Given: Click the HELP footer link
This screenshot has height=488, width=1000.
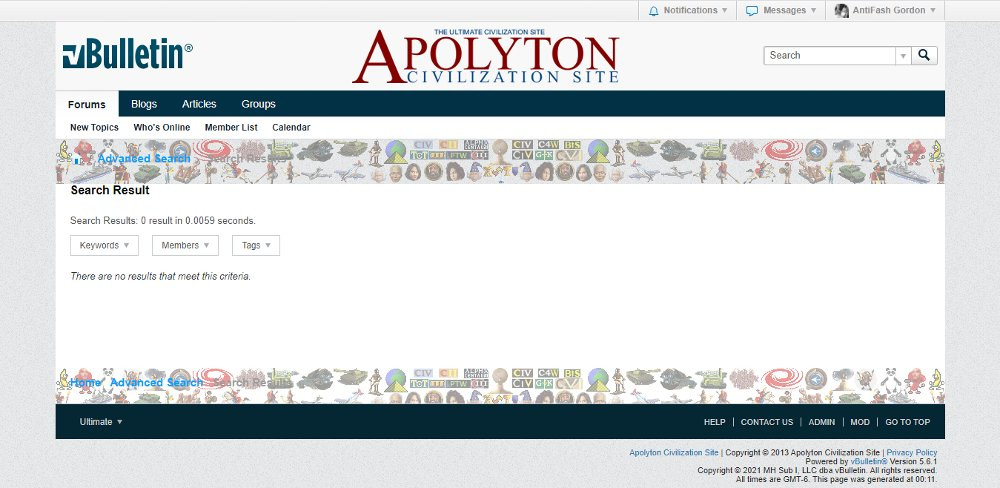Looking at the screenshot, I should point(714,422).
